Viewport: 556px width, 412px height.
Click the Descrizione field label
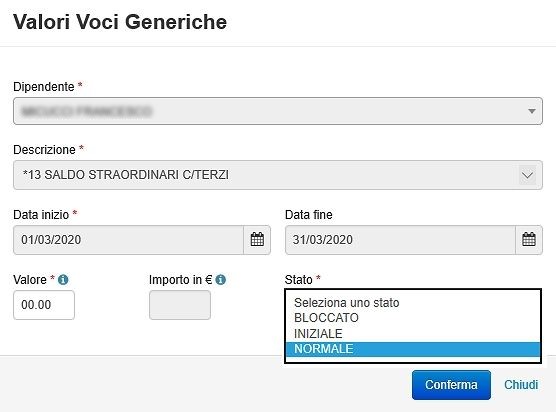(44, 150)
